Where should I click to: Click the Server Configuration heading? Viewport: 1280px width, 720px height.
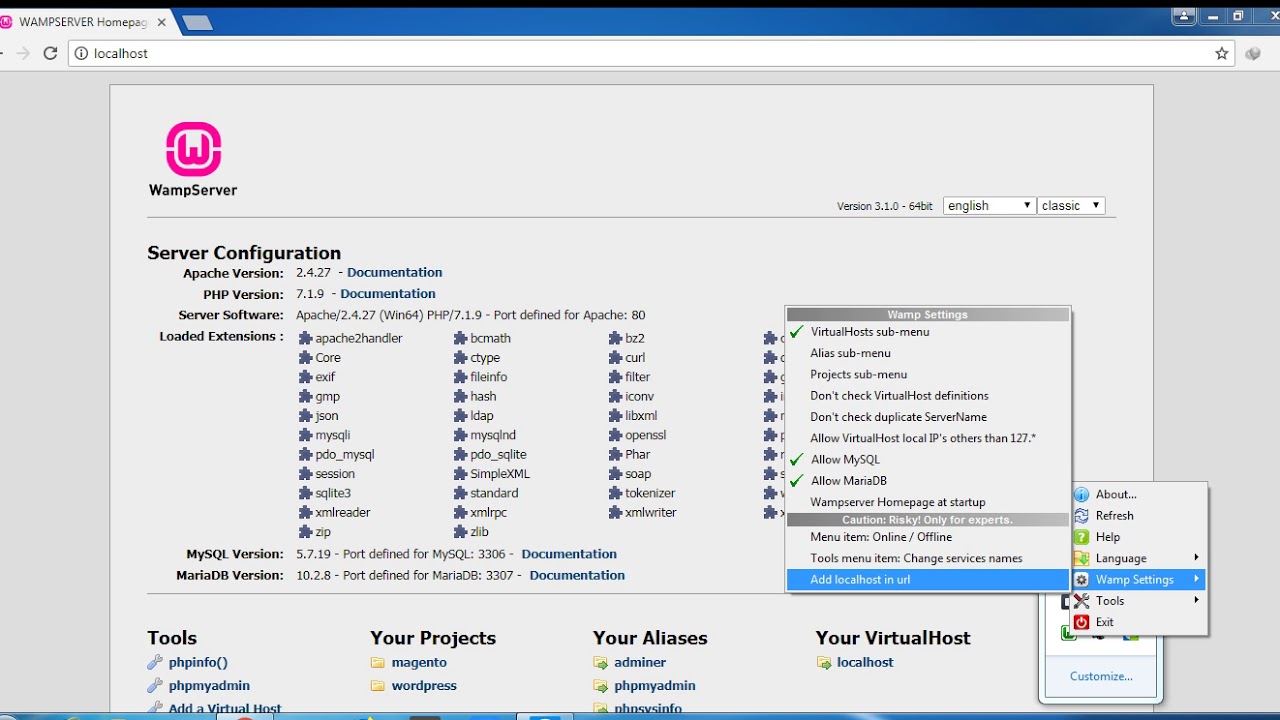244,253
